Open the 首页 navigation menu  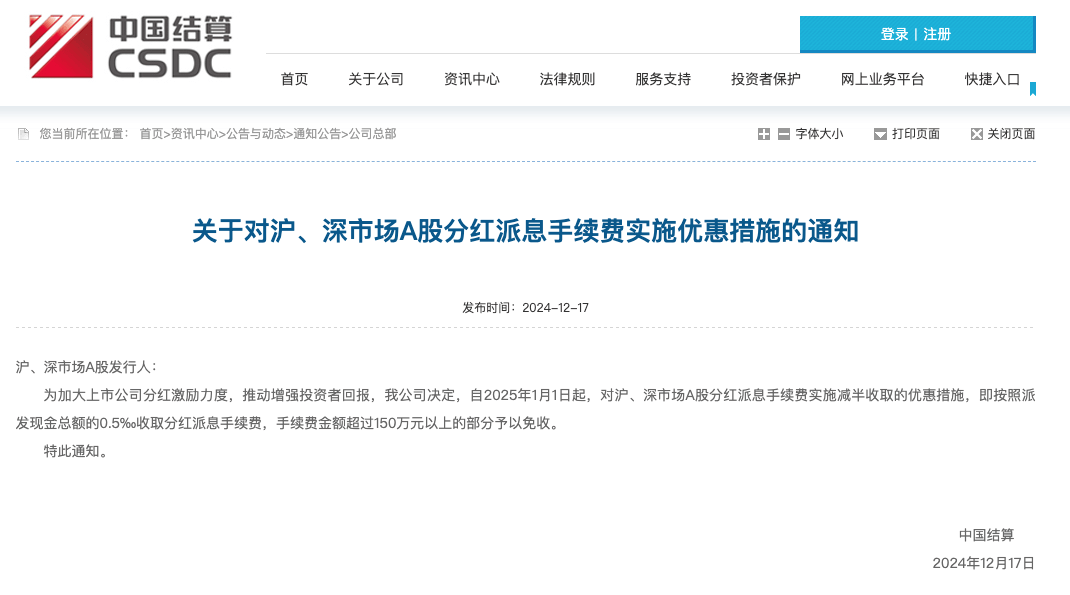click(294, 79)
